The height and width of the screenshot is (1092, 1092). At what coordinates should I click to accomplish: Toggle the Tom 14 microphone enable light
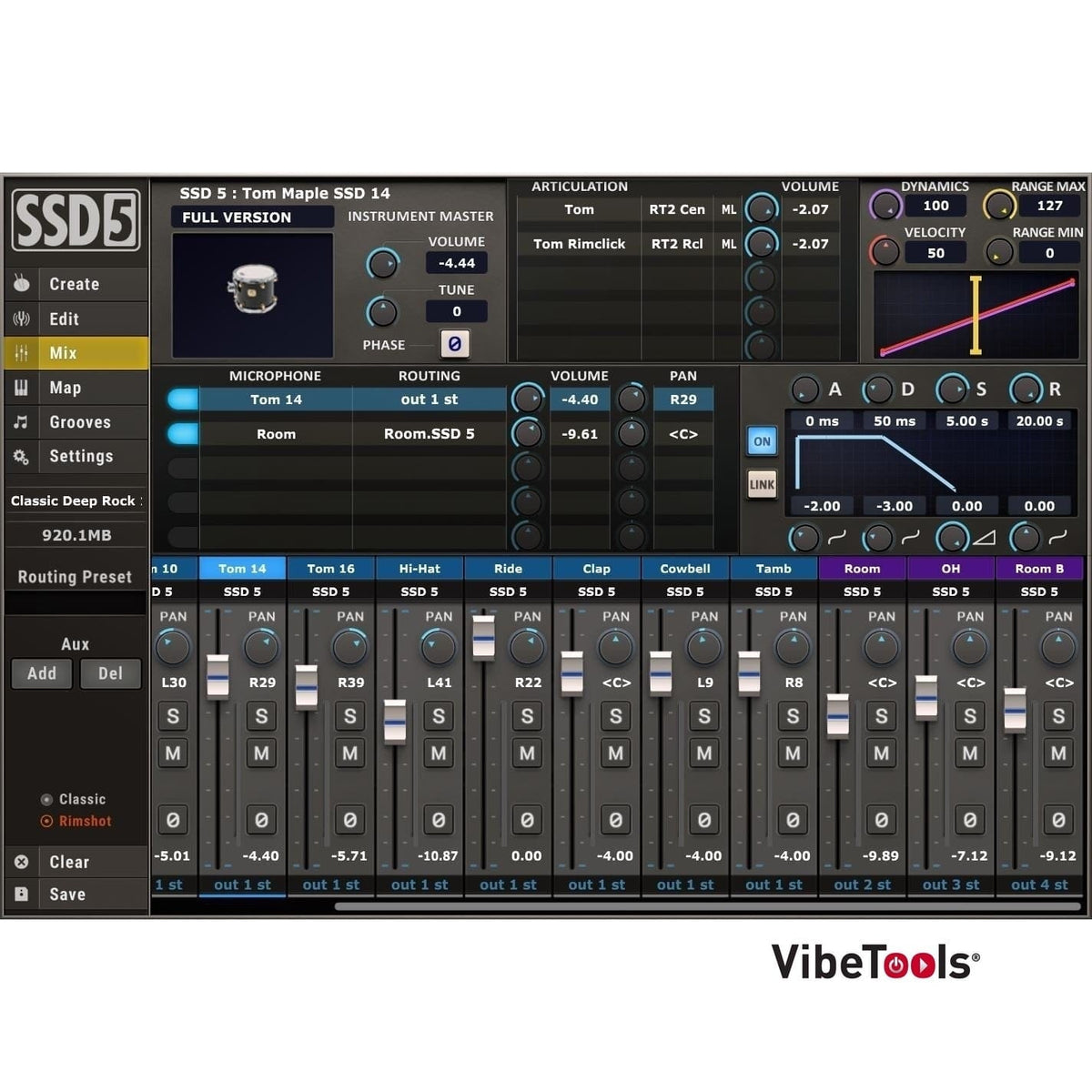(x=183, y=399)
